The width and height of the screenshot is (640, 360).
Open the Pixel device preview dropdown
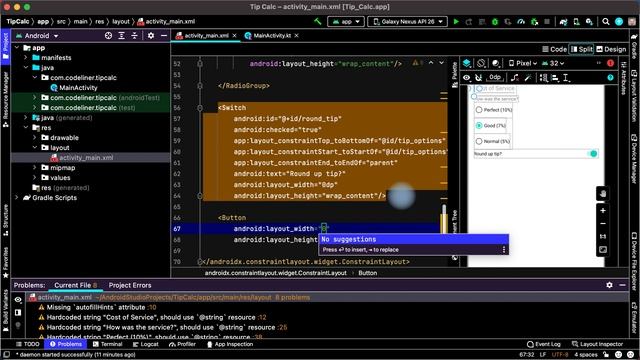[x=523, y=63]
